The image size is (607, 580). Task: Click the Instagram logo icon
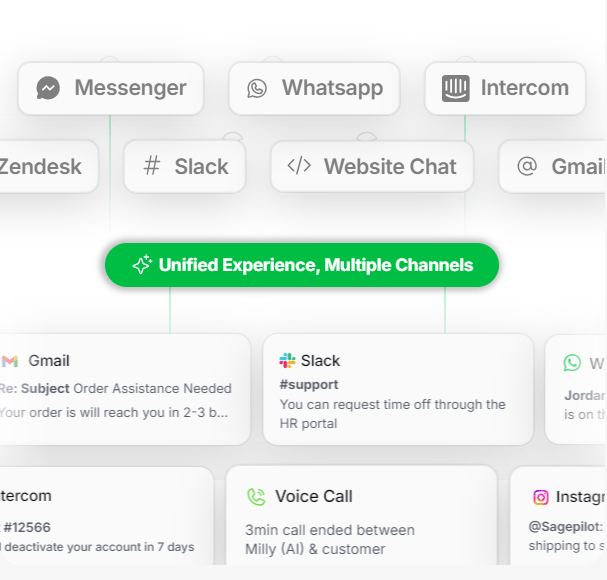[541, 496]
